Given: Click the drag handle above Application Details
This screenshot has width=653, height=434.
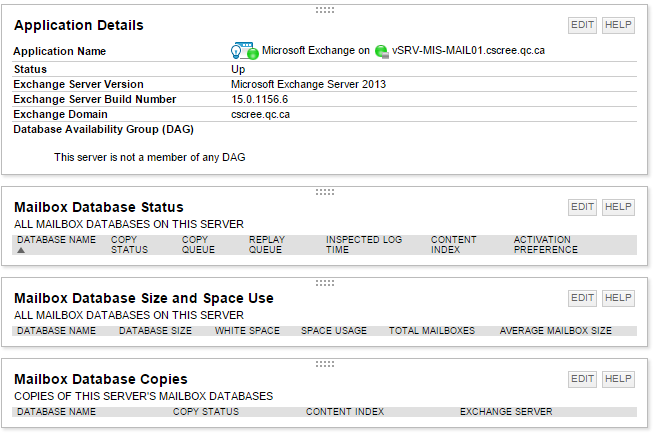Looking at the screenshot, I should pyautogui.click(x=325, y=10).
